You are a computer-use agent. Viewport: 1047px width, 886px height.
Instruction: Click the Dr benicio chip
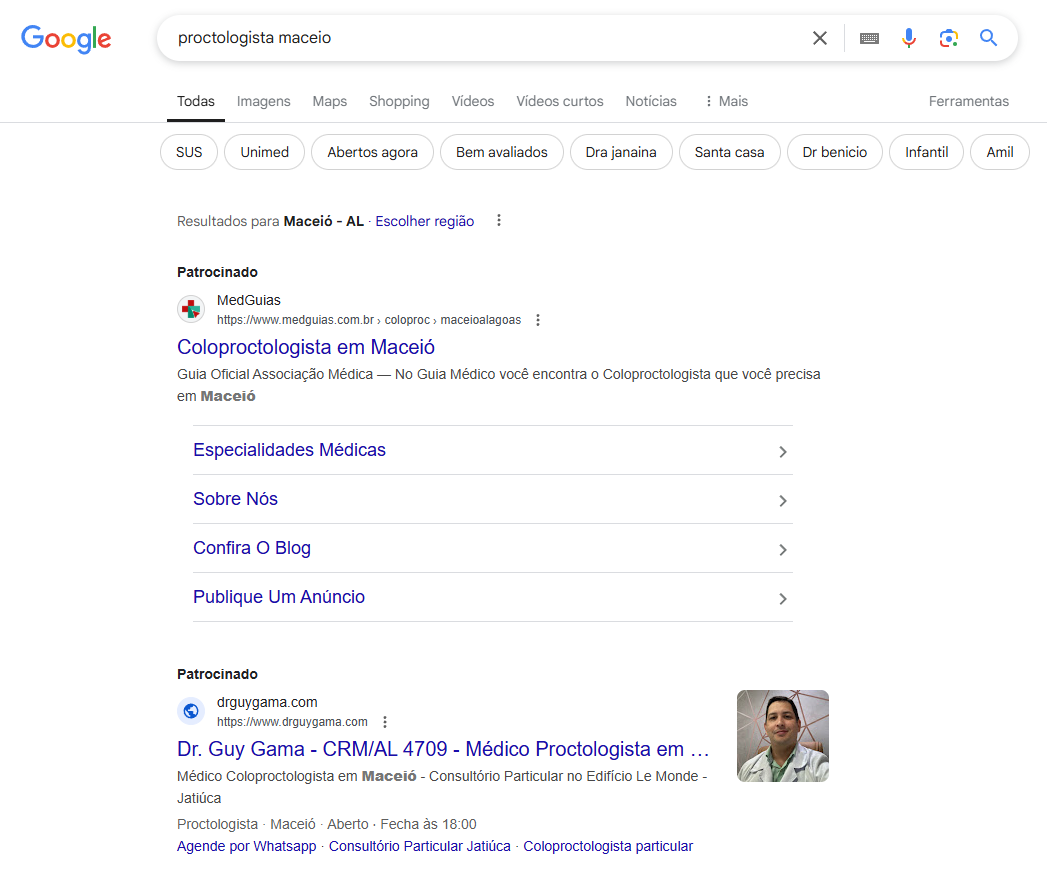(x=835, y=152)
